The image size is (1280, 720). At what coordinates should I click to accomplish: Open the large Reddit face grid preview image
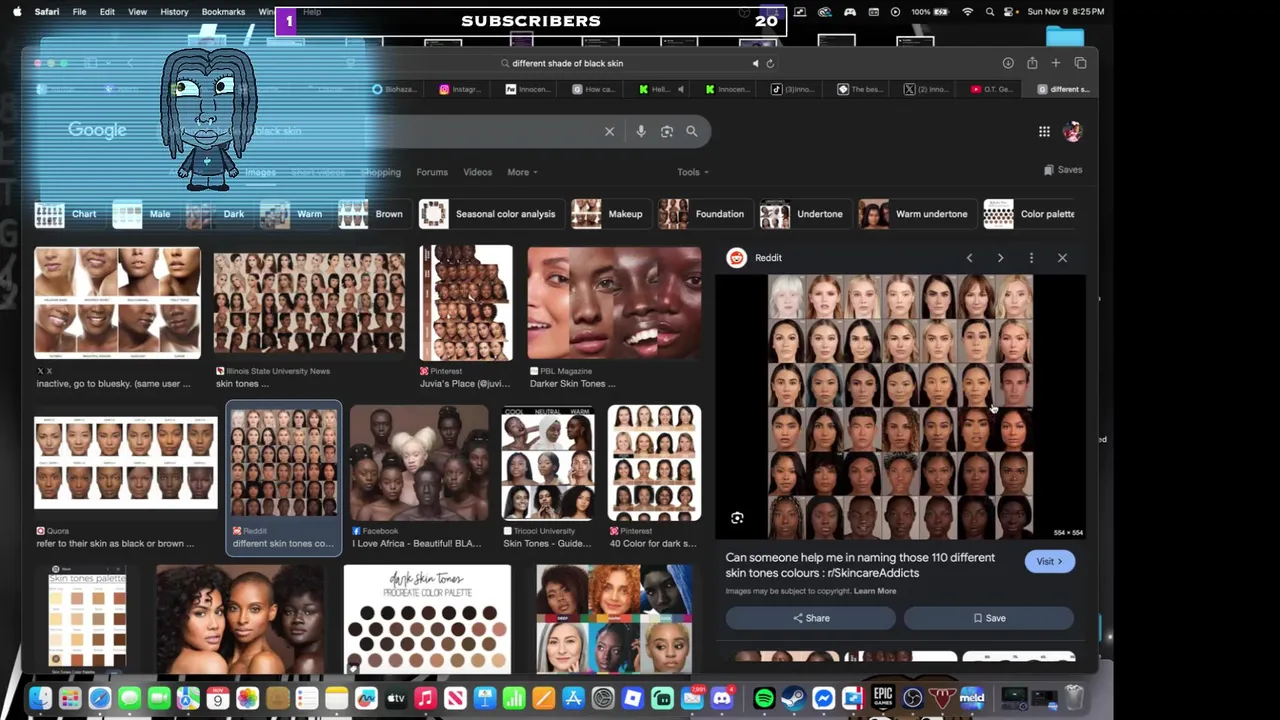click(900, 407)
